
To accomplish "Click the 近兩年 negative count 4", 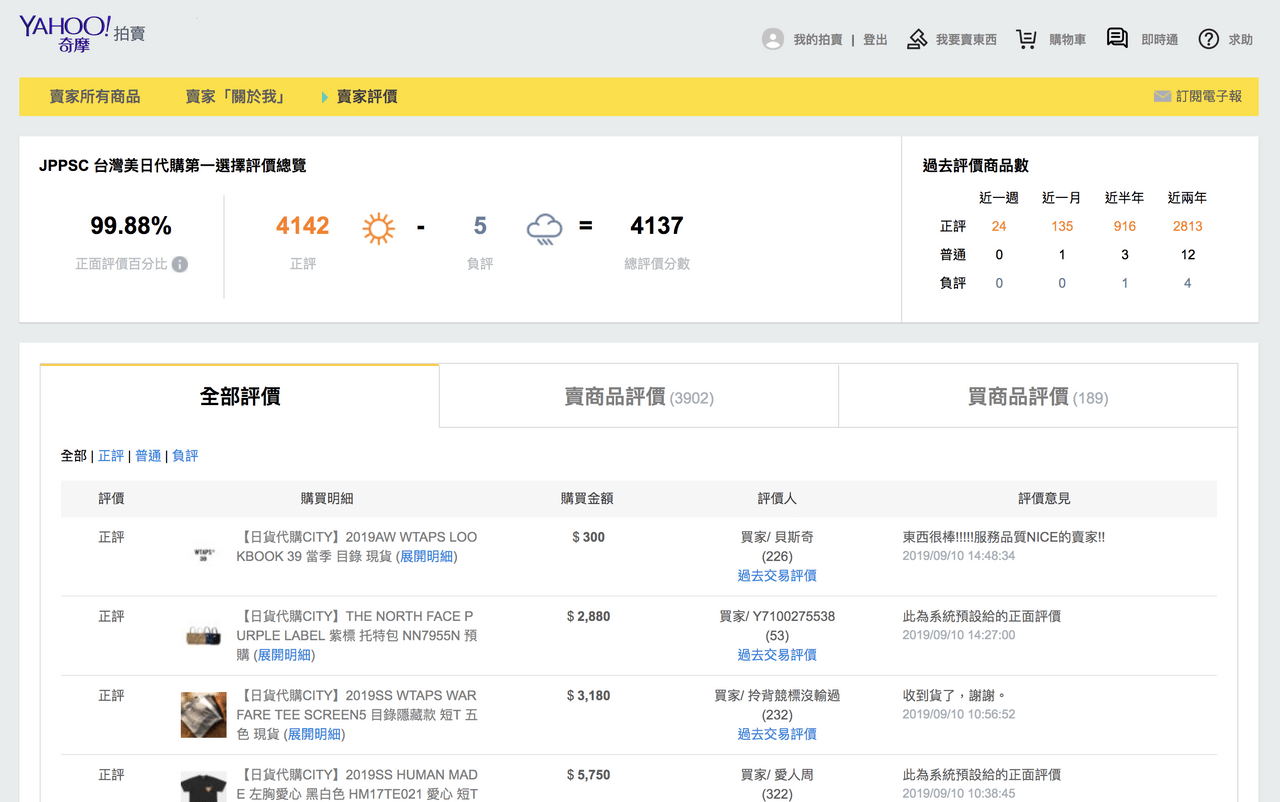I will [1188, 283].
